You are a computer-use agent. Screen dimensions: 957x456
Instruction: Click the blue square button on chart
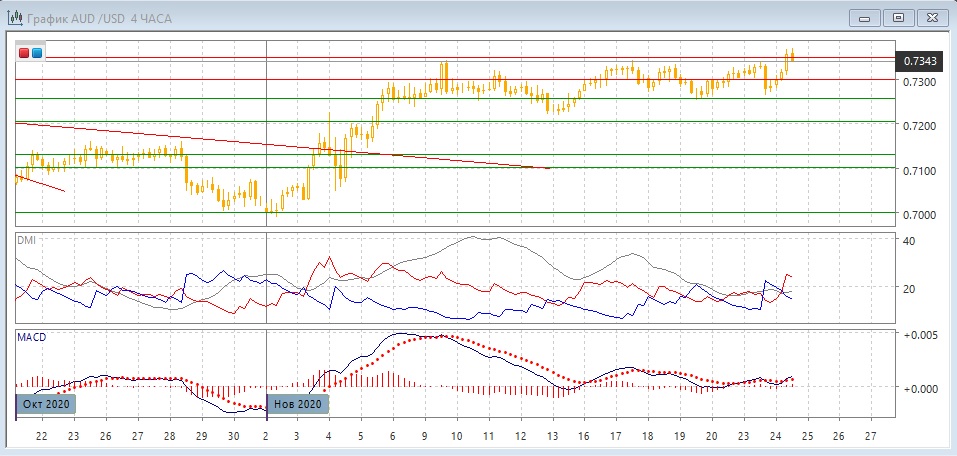(37, 52)
